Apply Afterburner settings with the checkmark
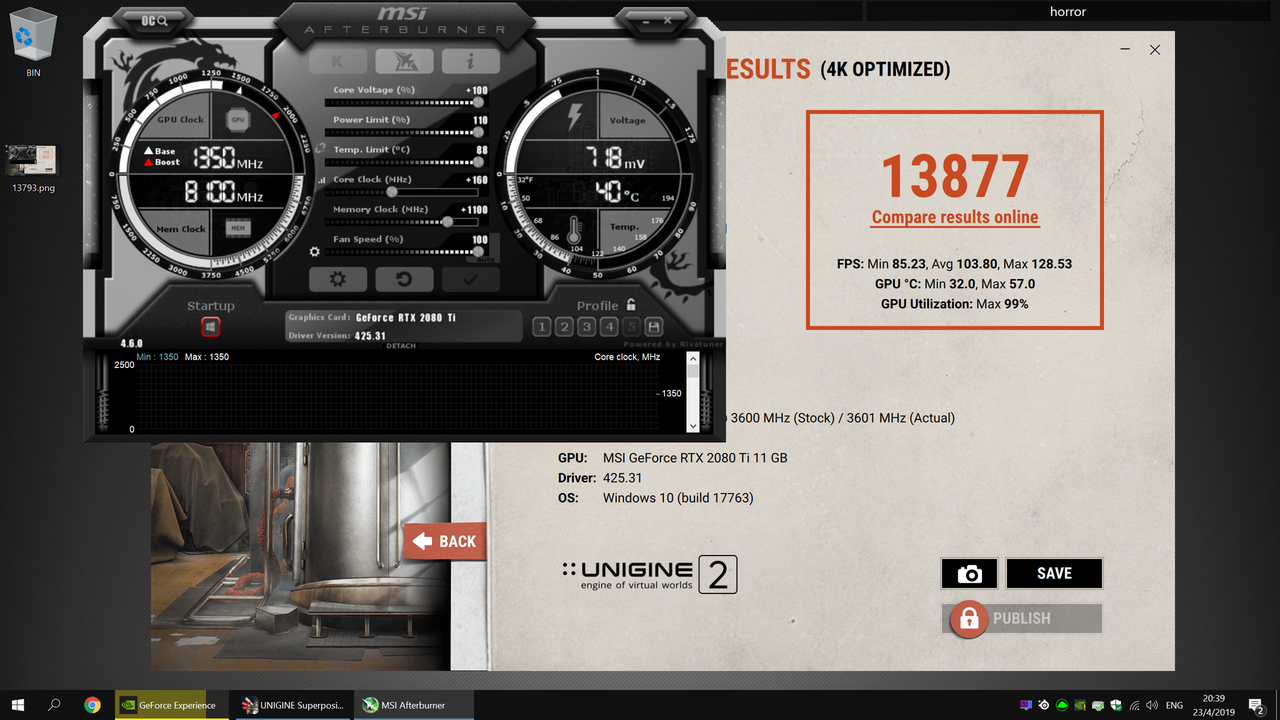The width and height of the screenshot is (1280, 720). coord(470,279)
